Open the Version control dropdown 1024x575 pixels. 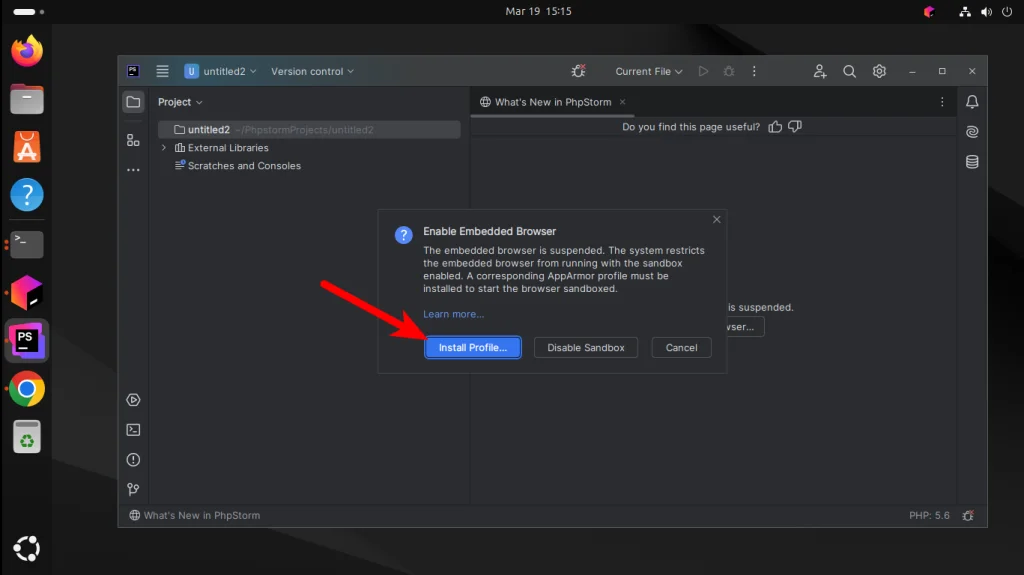312,71
